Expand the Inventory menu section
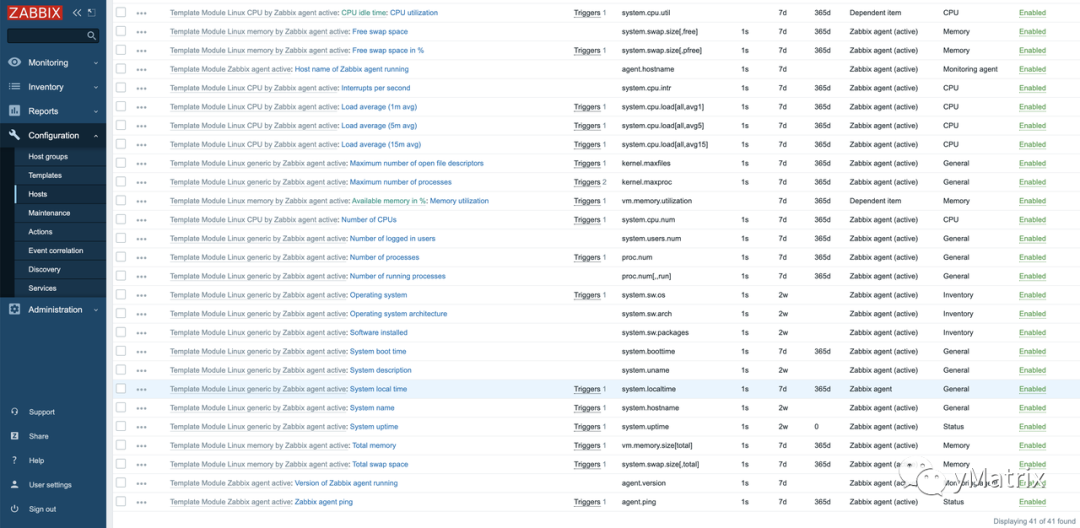The image size is (1080, 528). [x=53, y=87]
